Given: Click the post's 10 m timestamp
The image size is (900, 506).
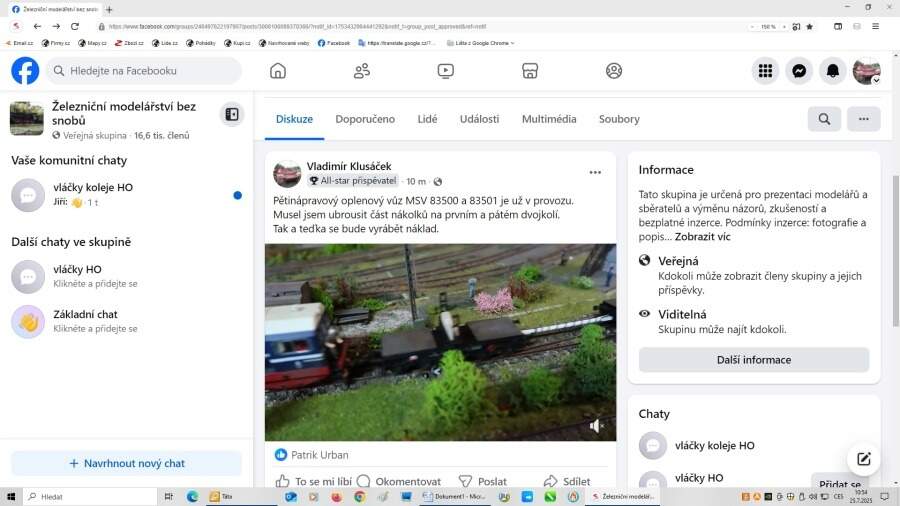Looking at the screenshot, I should [x=416, y=181].
